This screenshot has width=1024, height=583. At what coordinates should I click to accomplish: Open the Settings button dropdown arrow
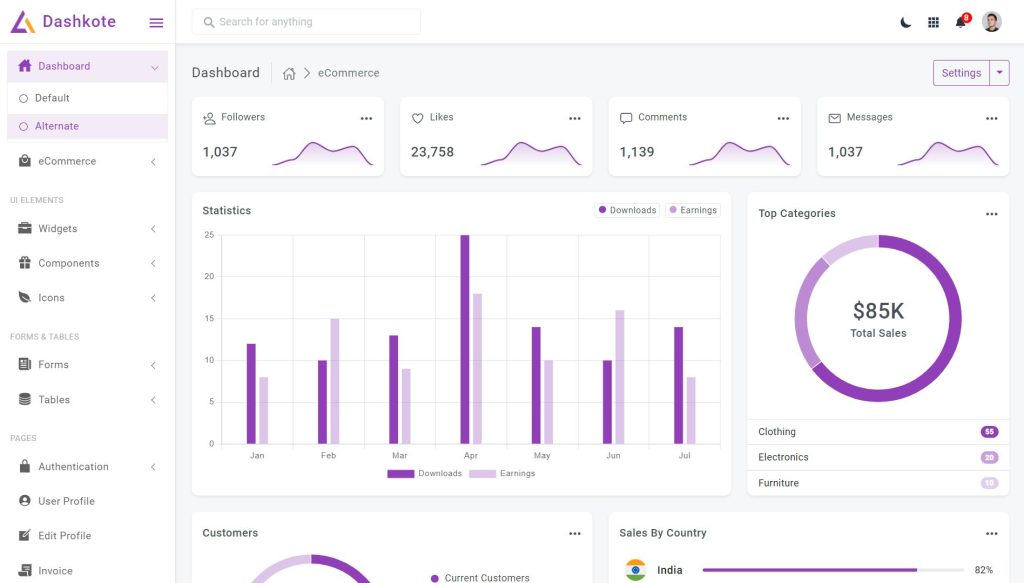click(x=999, y=72)
